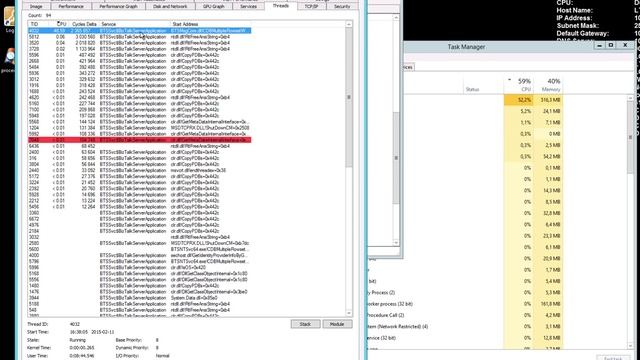This screenshot has height=360, width=640.
Task: Open the Performance Graph tab
Action: [118, 7]
